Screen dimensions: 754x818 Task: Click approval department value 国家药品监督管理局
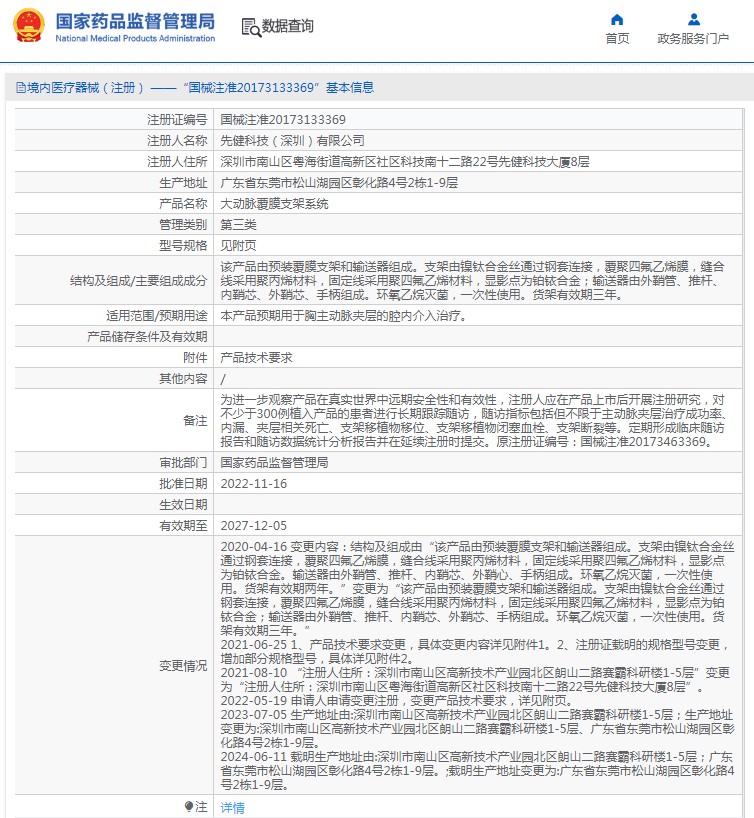pos(274,463)
